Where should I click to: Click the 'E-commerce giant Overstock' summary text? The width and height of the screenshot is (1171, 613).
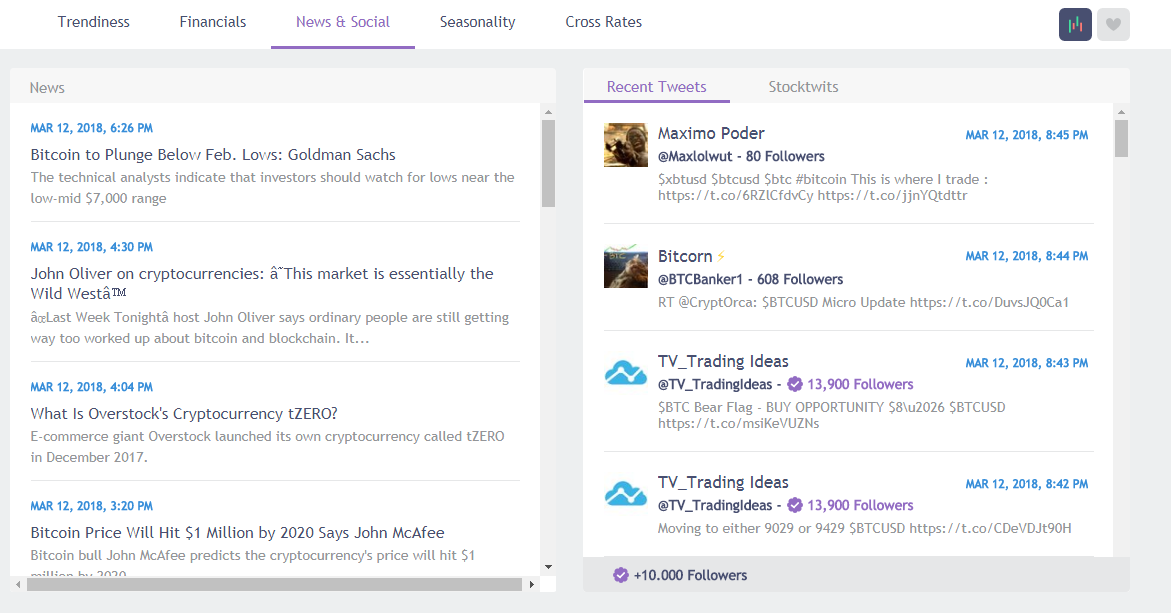coord(267,446)
